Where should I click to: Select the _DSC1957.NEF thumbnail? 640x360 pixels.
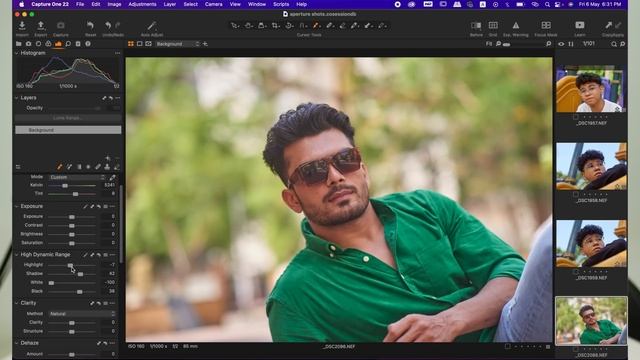tap(591, 89)
